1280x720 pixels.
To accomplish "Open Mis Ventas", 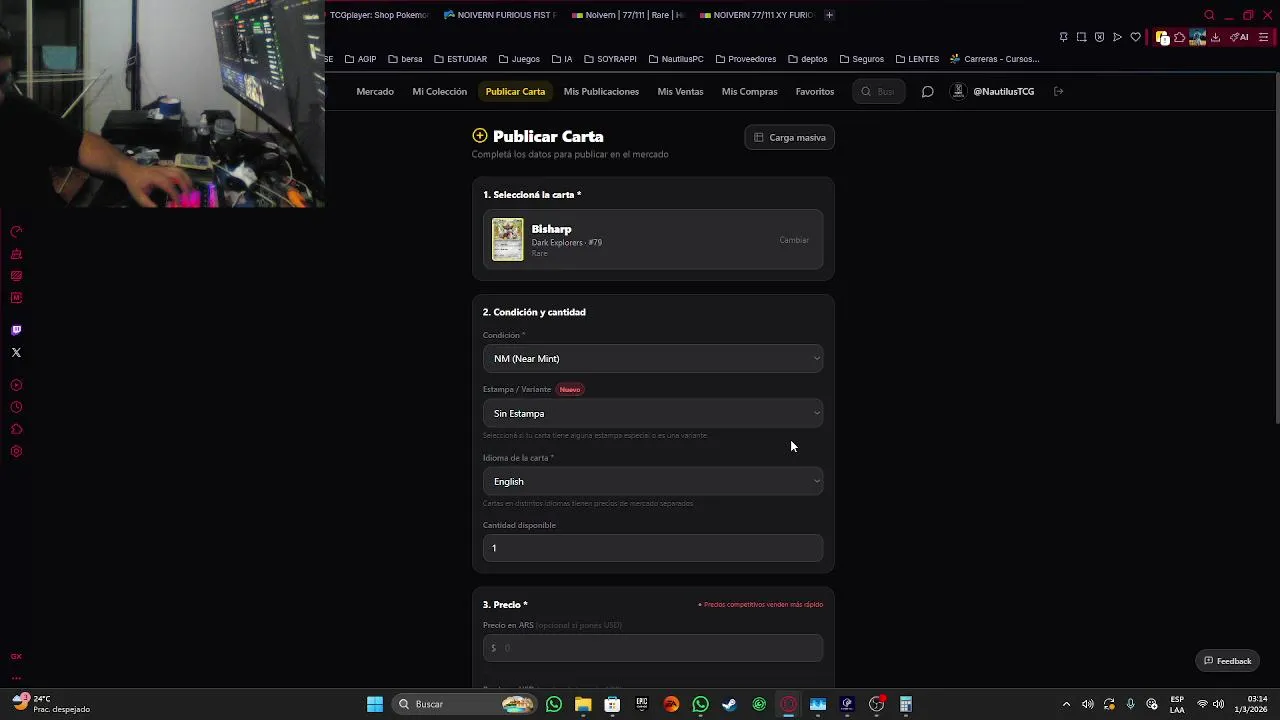I will 680,92.
